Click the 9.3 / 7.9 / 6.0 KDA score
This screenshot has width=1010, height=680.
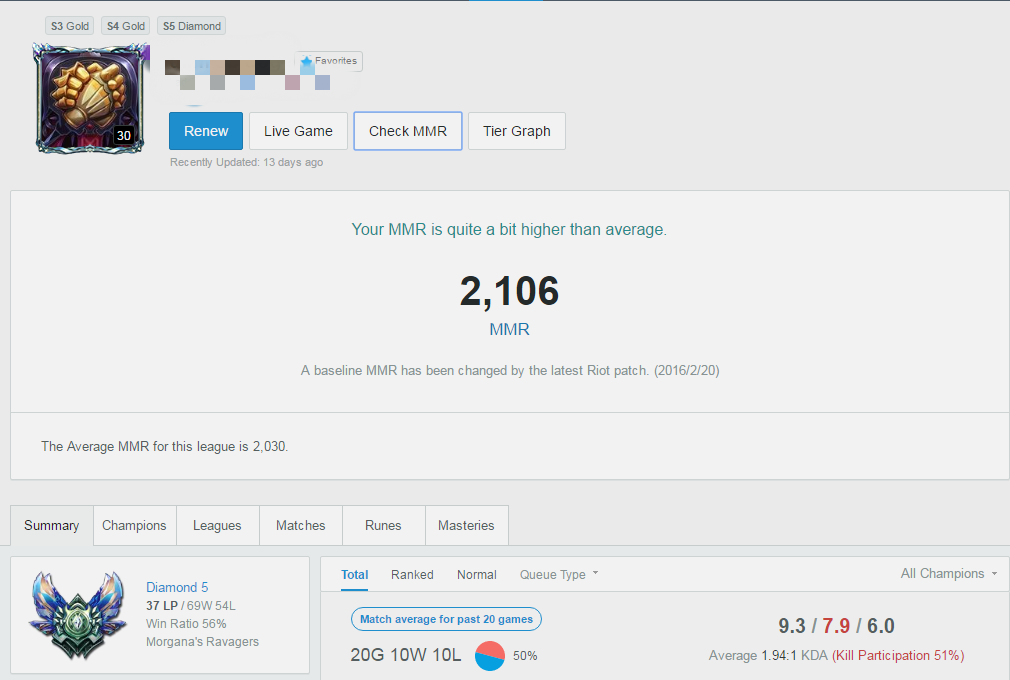[x=836, y=626]
